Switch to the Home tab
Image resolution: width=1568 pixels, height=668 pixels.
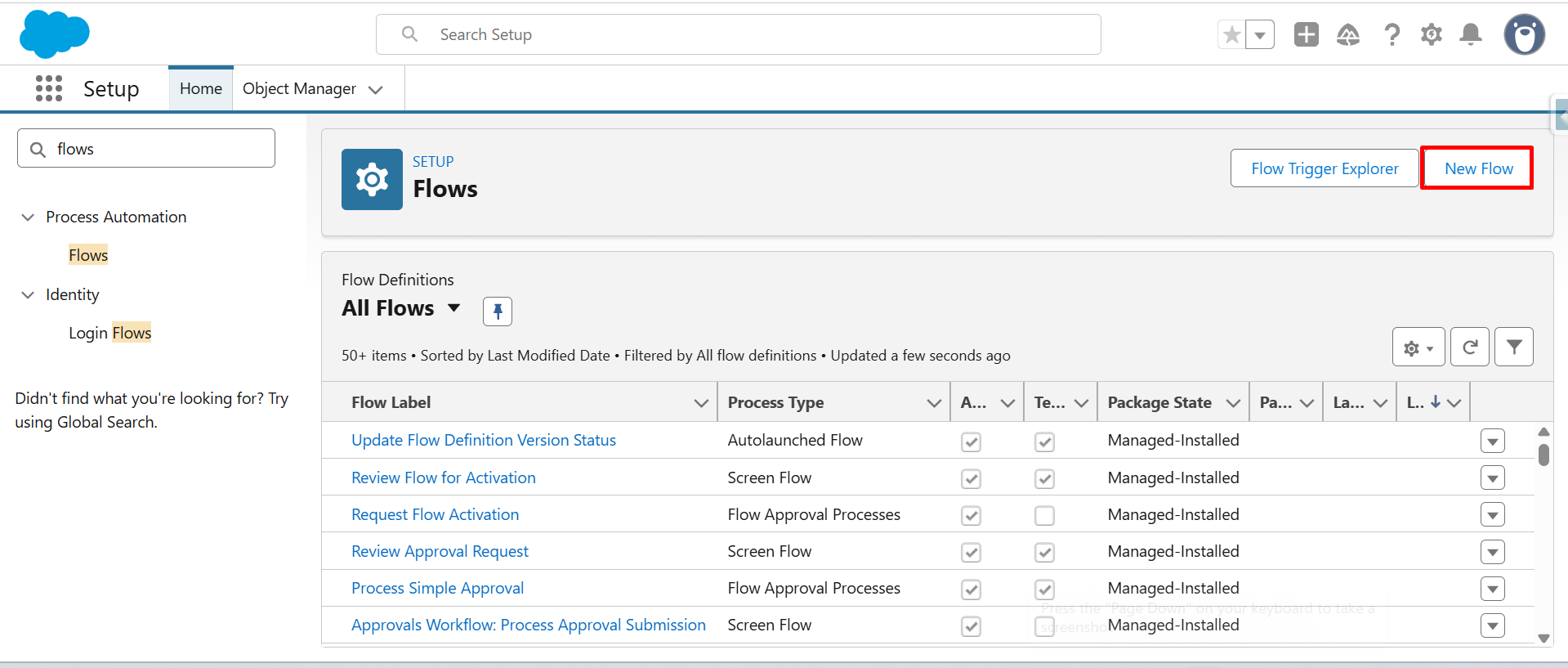coord(201,88)
